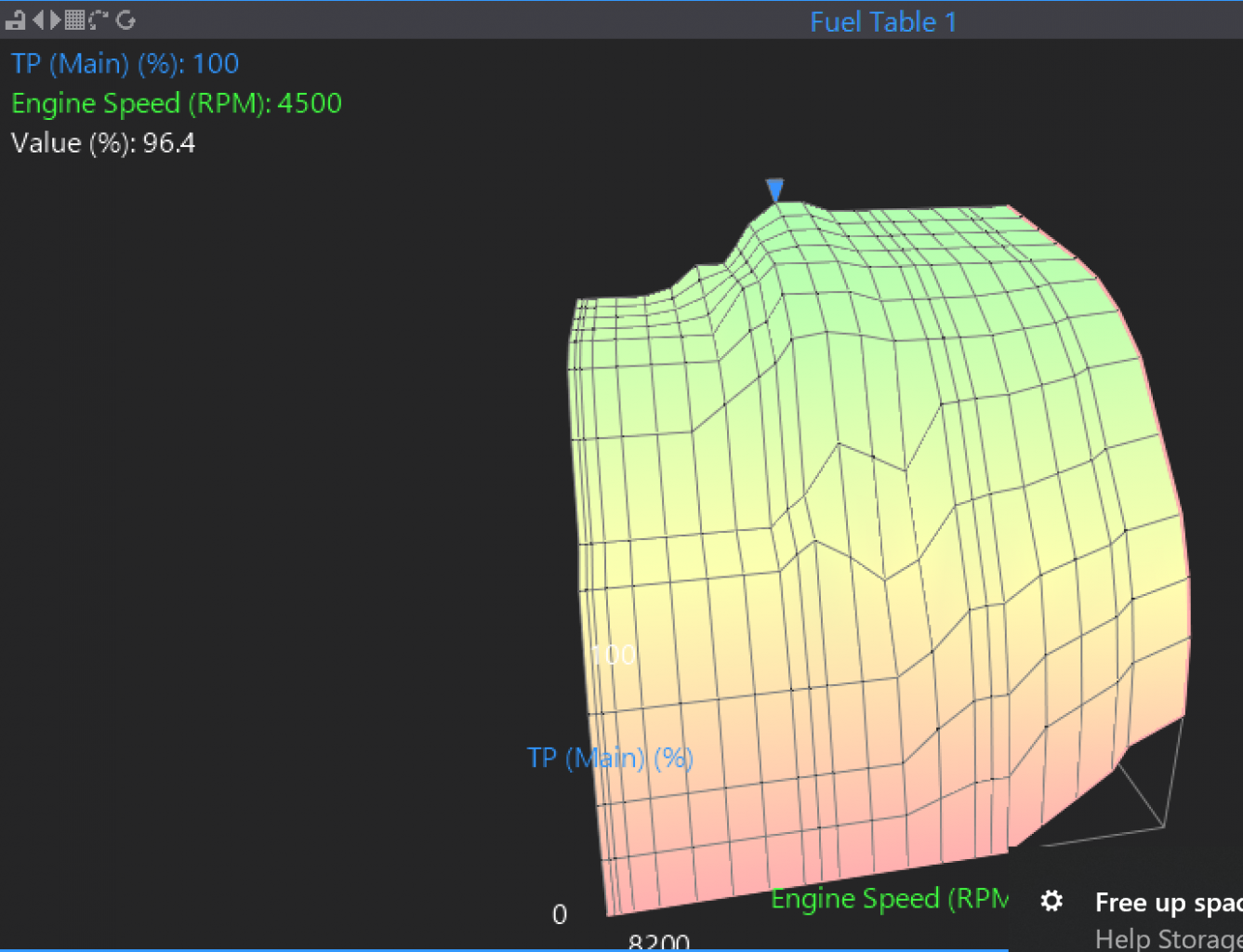Click the unlock padlock icon in toolbar
The image size is (1243, 952).
click(15, 20)
